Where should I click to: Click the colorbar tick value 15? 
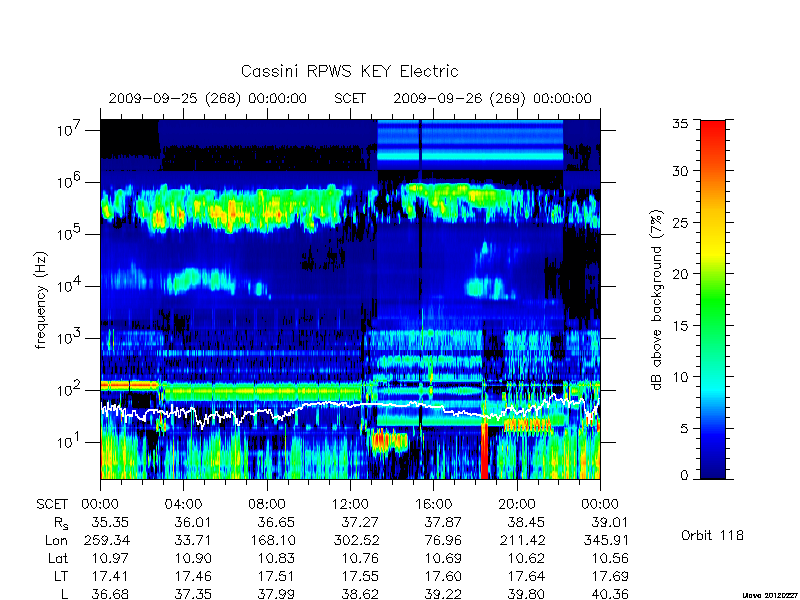[680, 326]
